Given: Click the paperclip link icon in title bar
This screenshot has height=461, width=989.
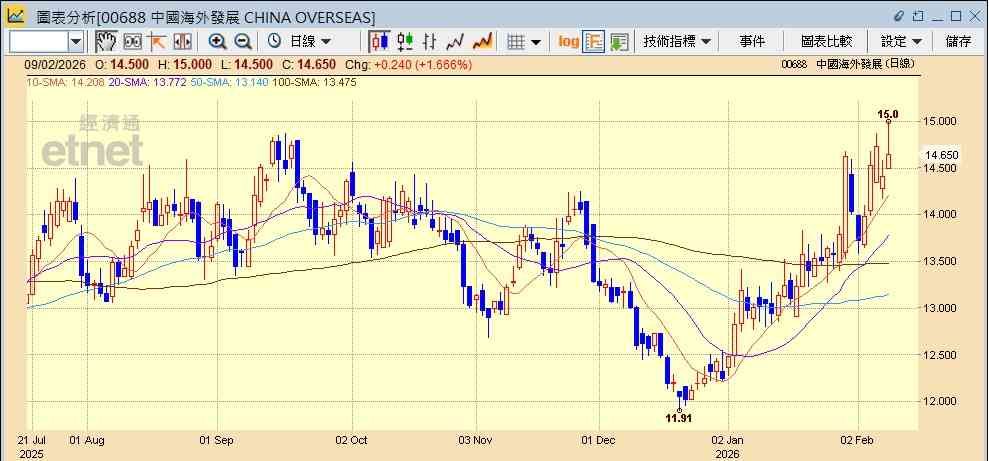Looking at the screenshot, I should (x=899, y=16).
